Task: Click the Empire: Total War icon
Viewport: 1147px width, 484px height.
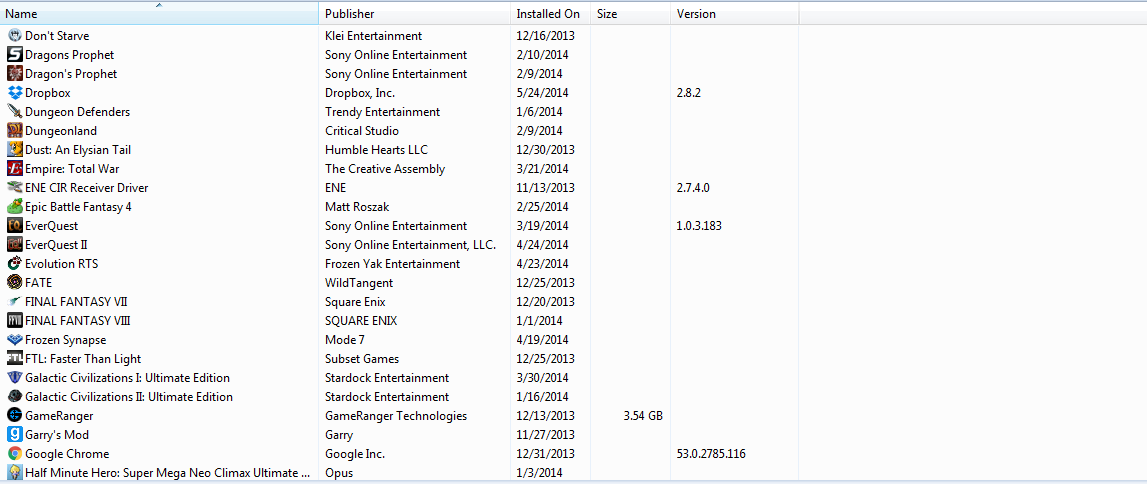Action: tap(15, 168)
